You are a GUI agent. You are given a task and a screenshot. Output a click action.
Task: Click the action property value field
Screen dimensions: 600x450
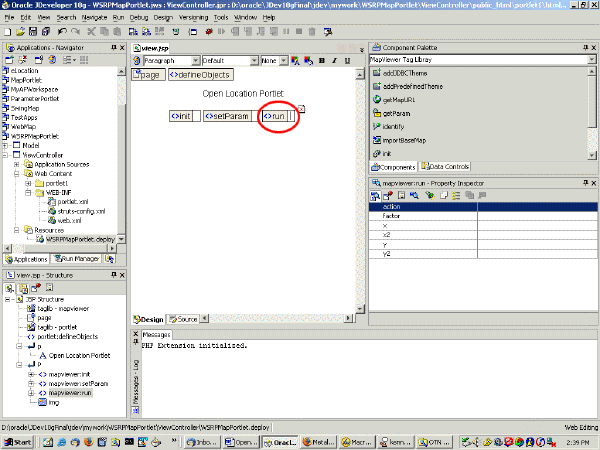click(537, 207)
